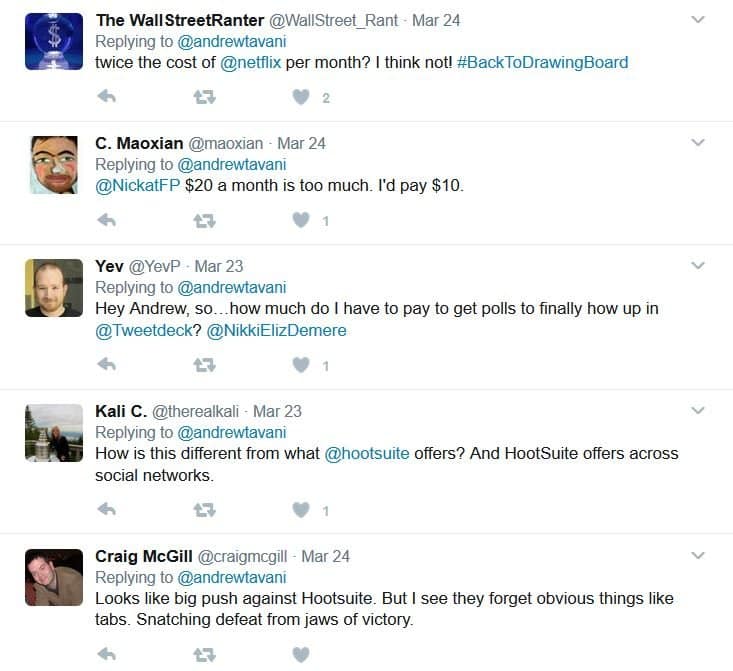
Task: Retweet Craig McGill's tweet
Action: 204,655
